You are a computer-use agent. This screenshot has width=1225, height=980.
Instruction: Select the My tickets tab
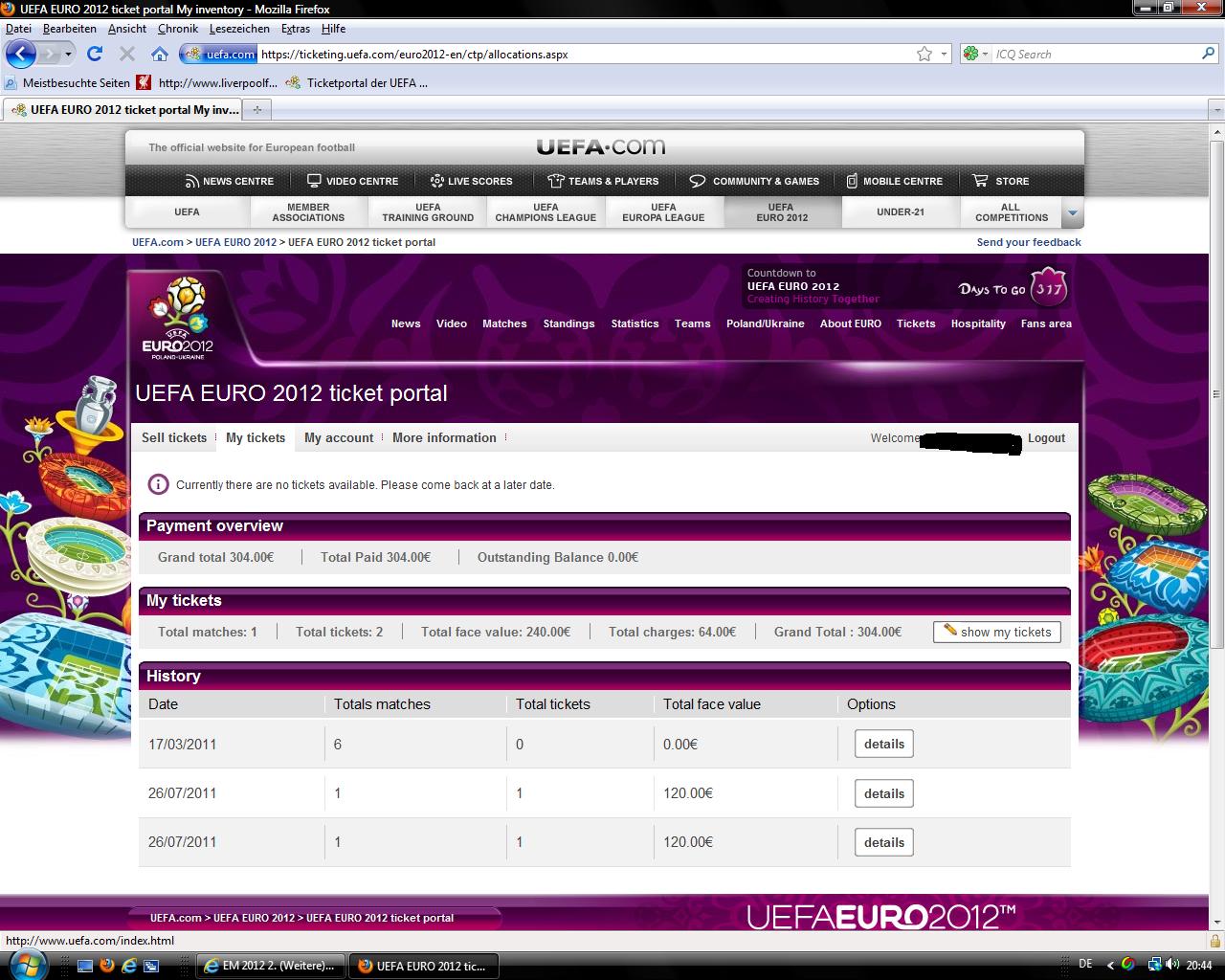tap(256, 437)
